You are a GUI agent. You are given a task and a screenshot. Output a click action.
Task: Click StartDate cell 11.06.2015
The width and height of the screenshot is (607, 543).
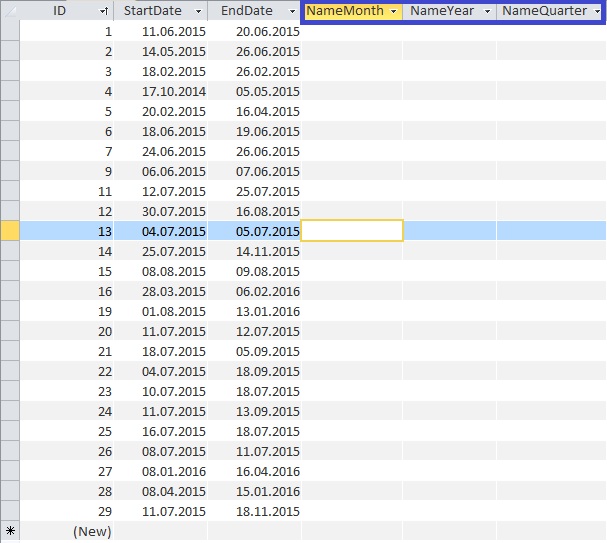[161, 31]
